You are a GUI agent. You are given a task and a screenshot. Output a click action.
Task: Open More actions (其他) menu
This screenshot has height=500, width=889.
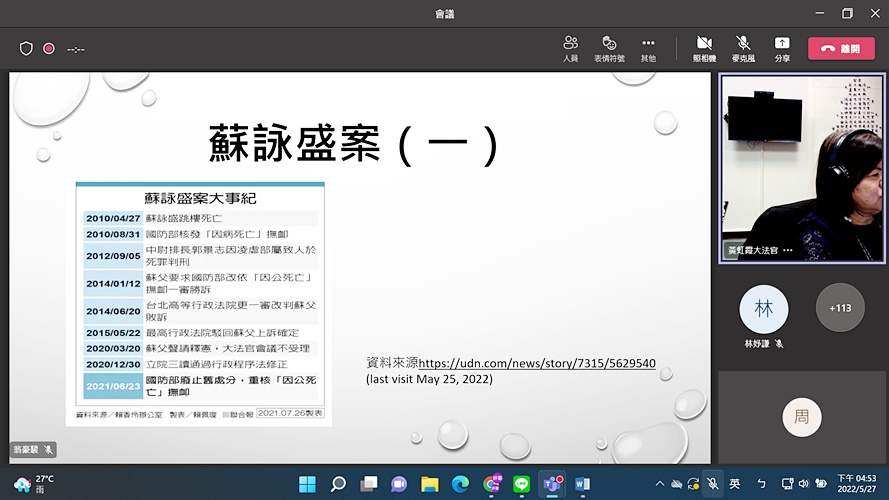pos(648,48)
